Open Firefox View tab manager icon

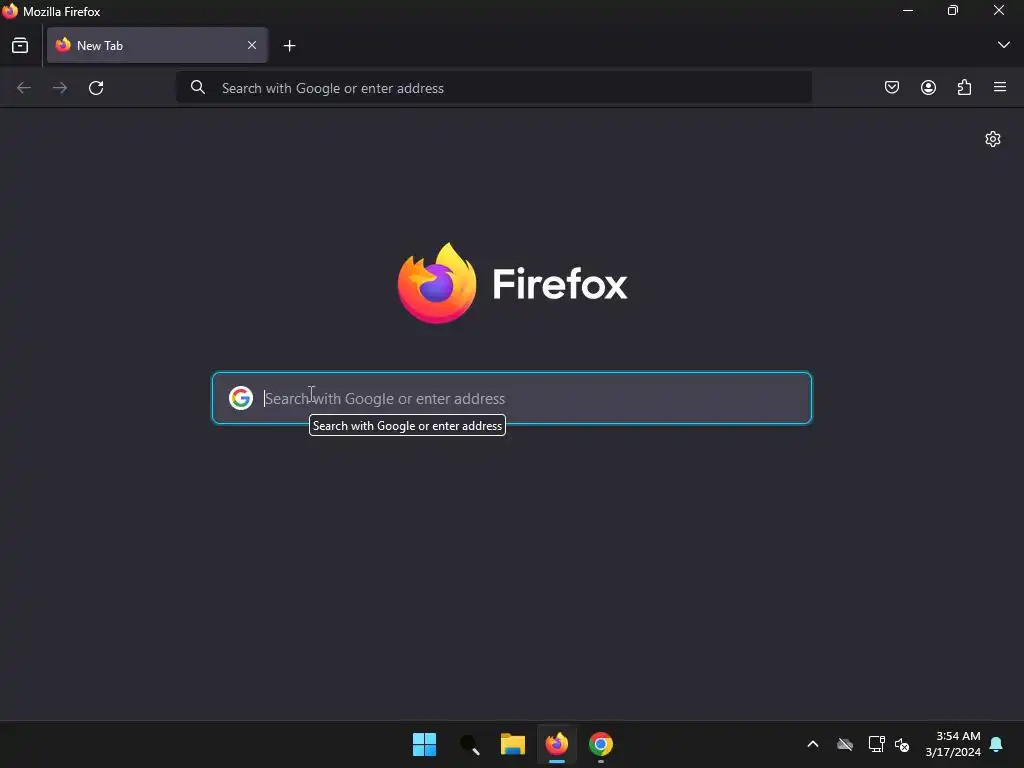coord(20,46)
